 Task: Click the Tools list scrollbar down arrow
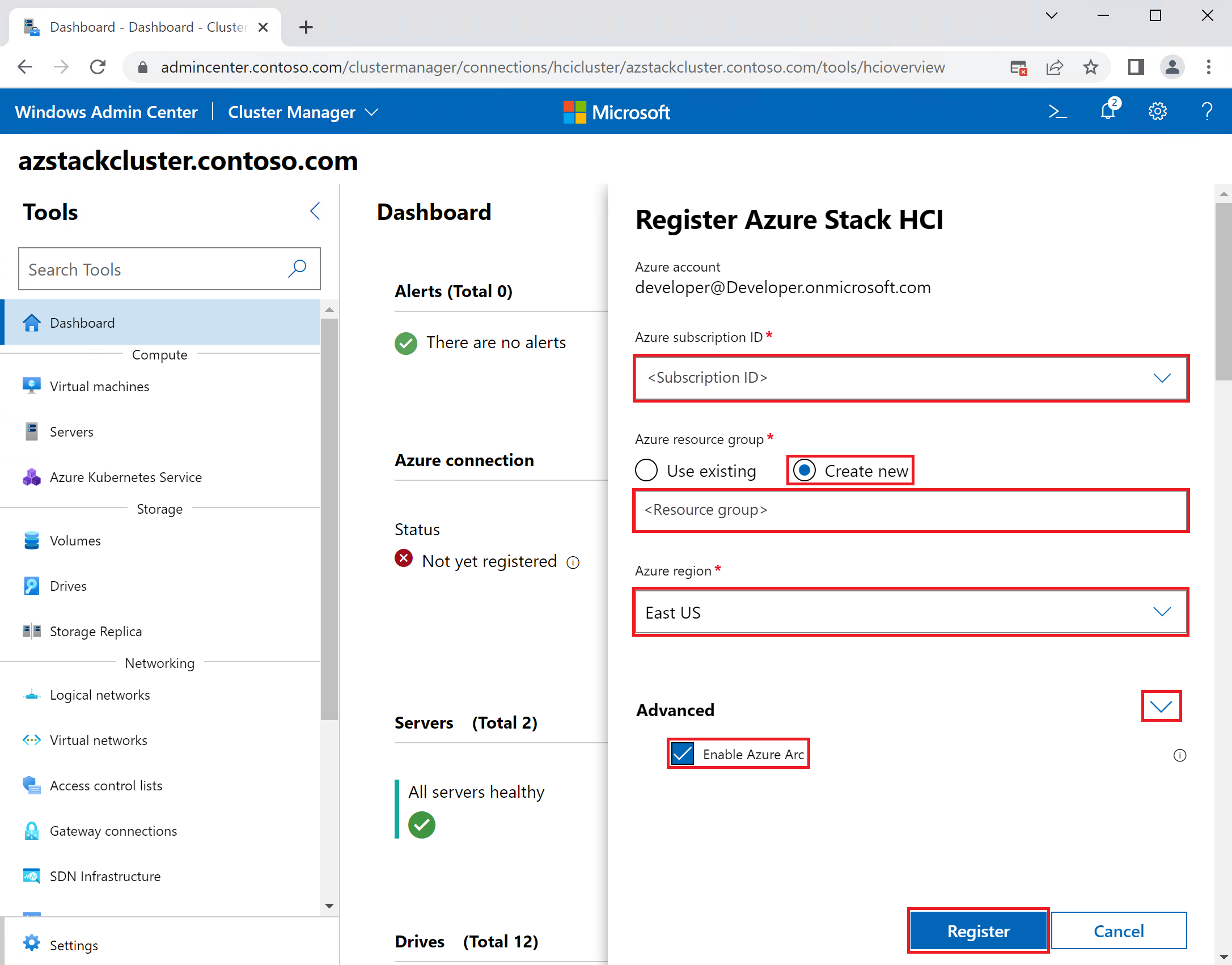[329, 906]
